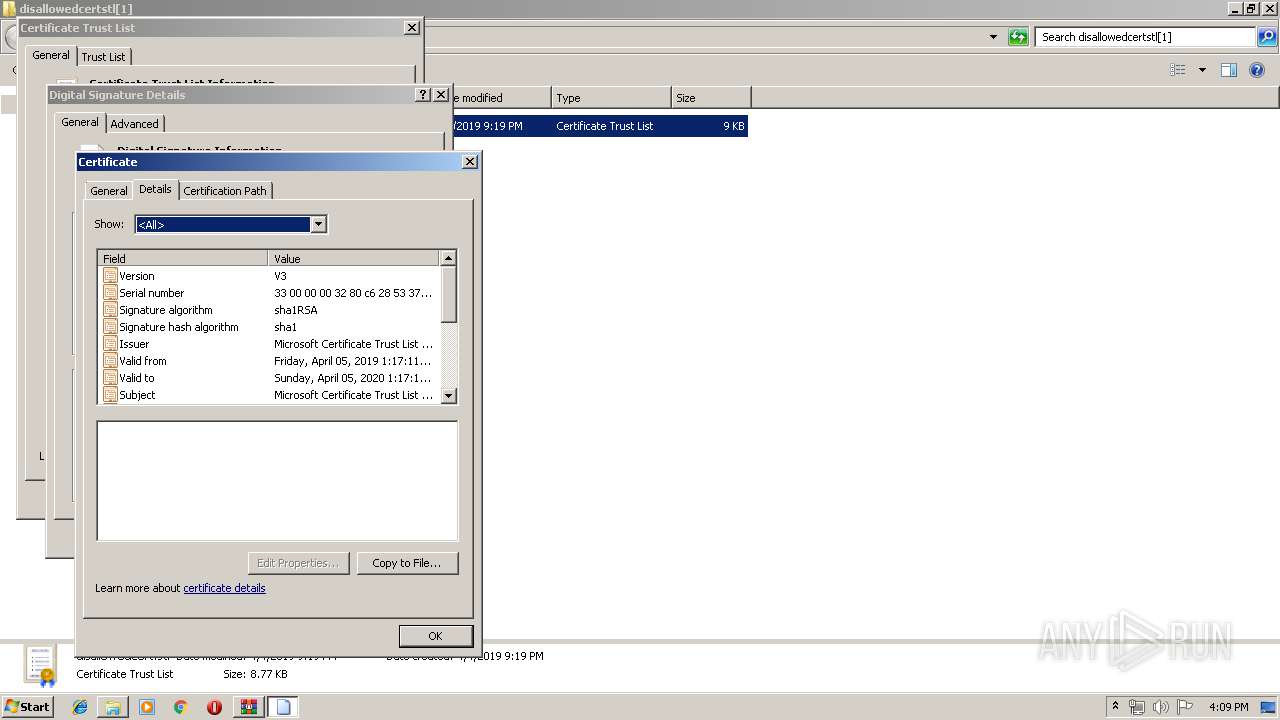Open Internet Explorer from the taskbar
The width and height of the screenshot is (1280, 720).
tap(80, 707)
